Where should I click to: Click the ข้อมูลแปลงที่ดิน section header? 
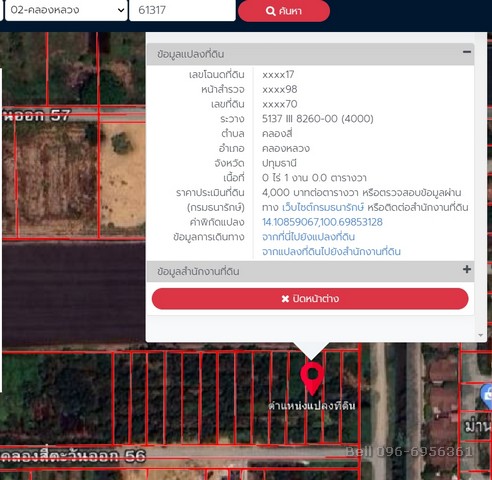(310, 54)
